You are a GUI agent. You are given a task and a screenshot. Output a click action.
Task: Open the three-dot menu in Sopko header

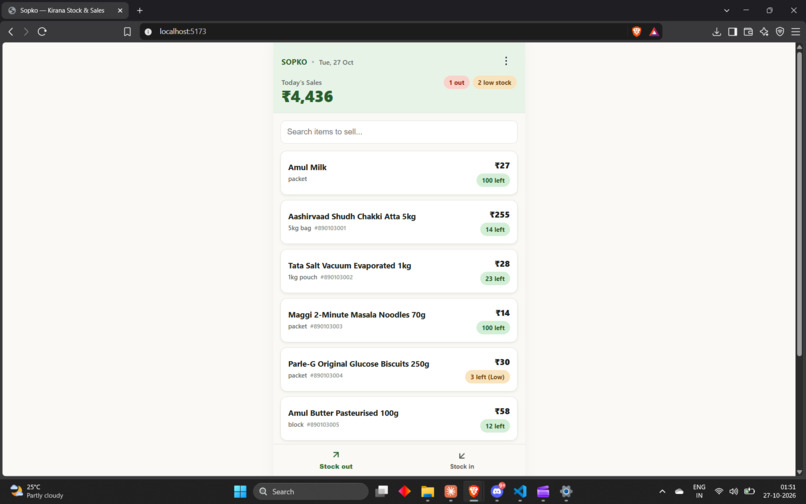tap(506, 61)
